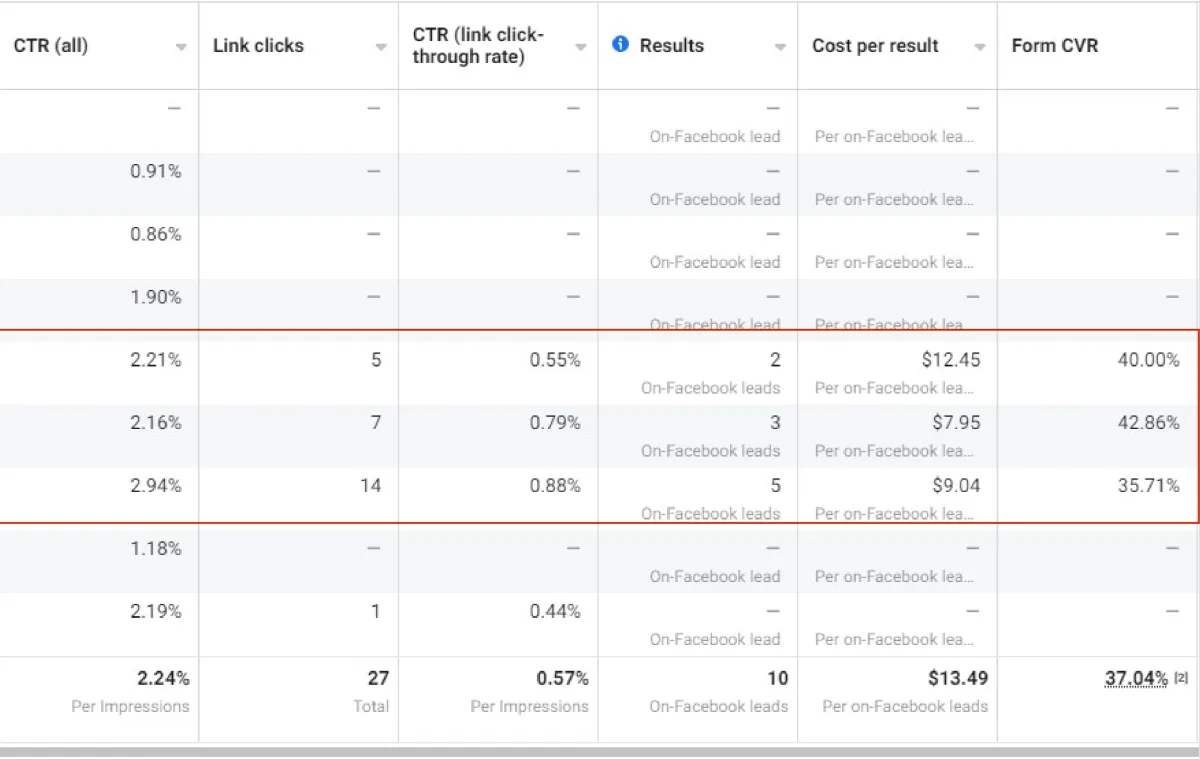The width and height of the screenshot is (1200, 760).
Task: Click the Link clicks column header label
Action: click(258, 46)
